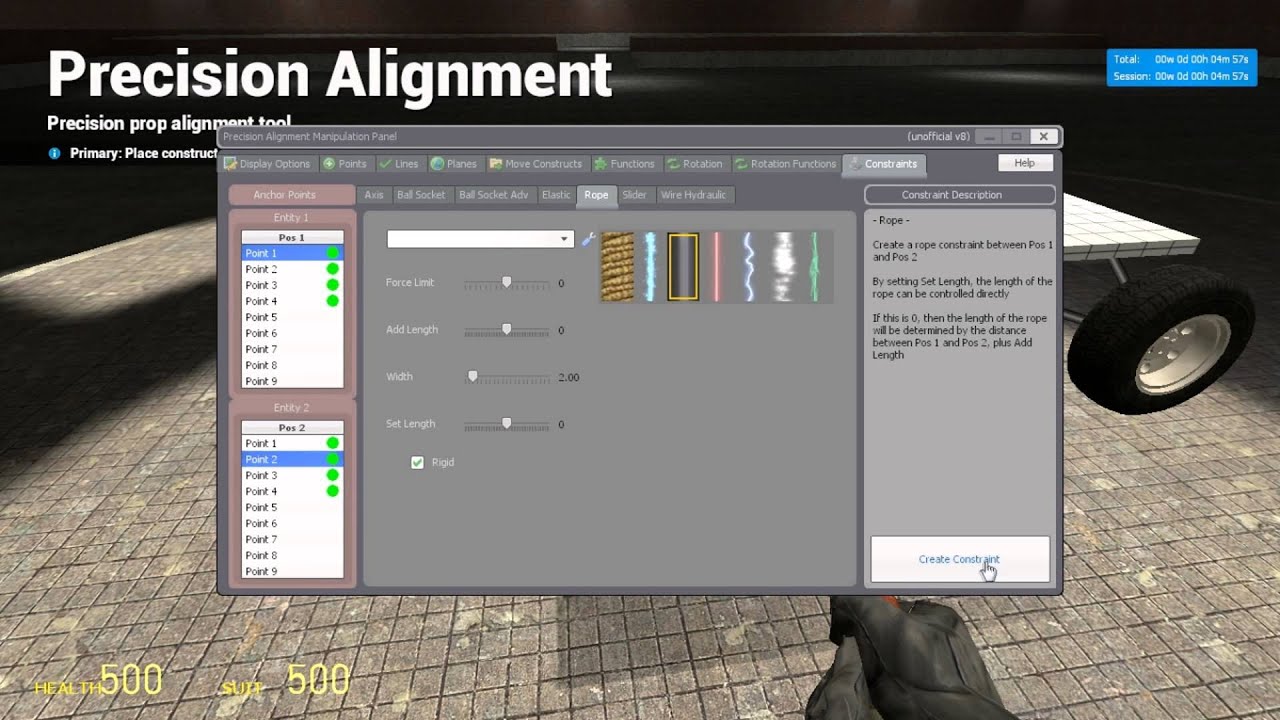Open the Ball Socket constraint tab
The height and width of the screenshot is (720, 1280).
click(x=421, y=195)
